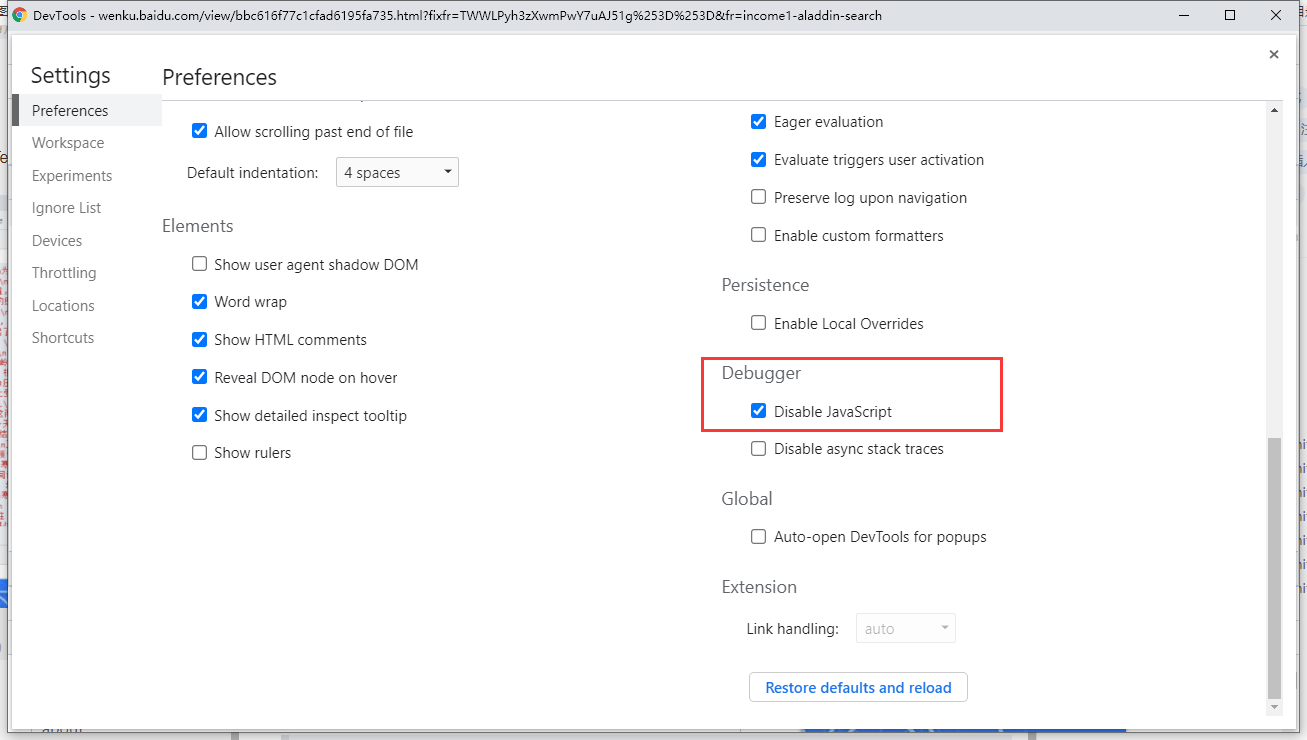Open the Ignore List settings tab

click(x=66, y=208)
